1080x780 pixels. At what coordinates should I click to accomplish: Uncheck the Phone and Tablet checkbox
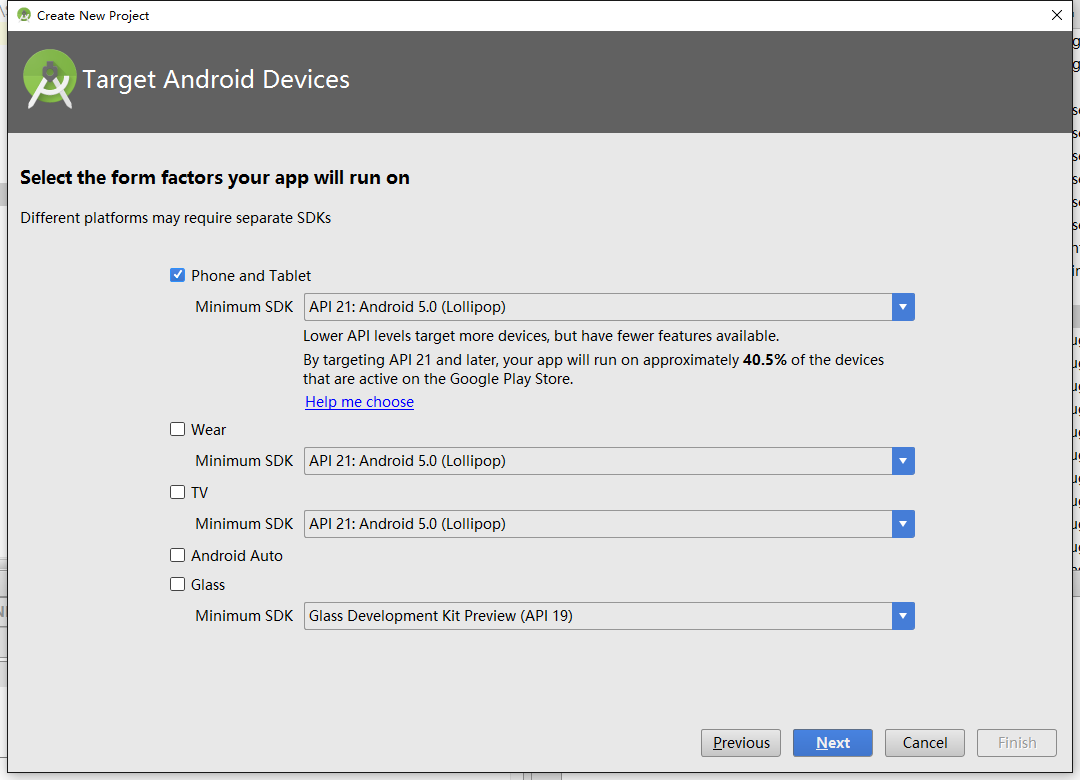(x=178, y=275)
